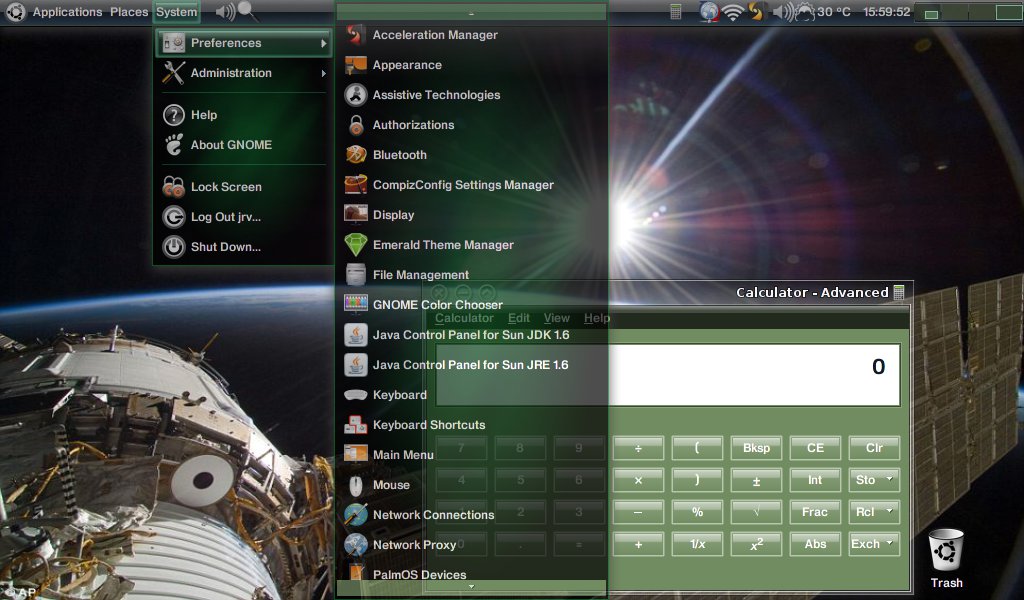The width and height of the screenshot is (1024, 600).
Task: Click the 1/x reciprocal button
Action: pos(697,544)
